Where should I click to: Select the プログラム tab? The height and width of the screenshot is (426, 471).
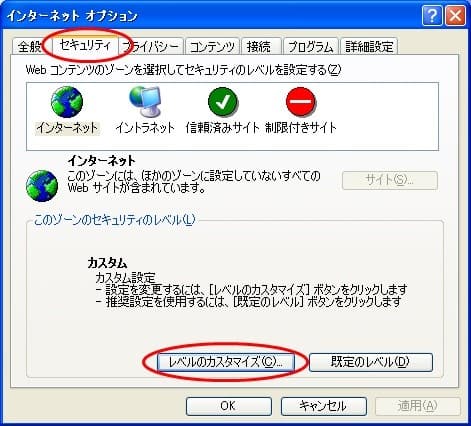coord(311,46)
